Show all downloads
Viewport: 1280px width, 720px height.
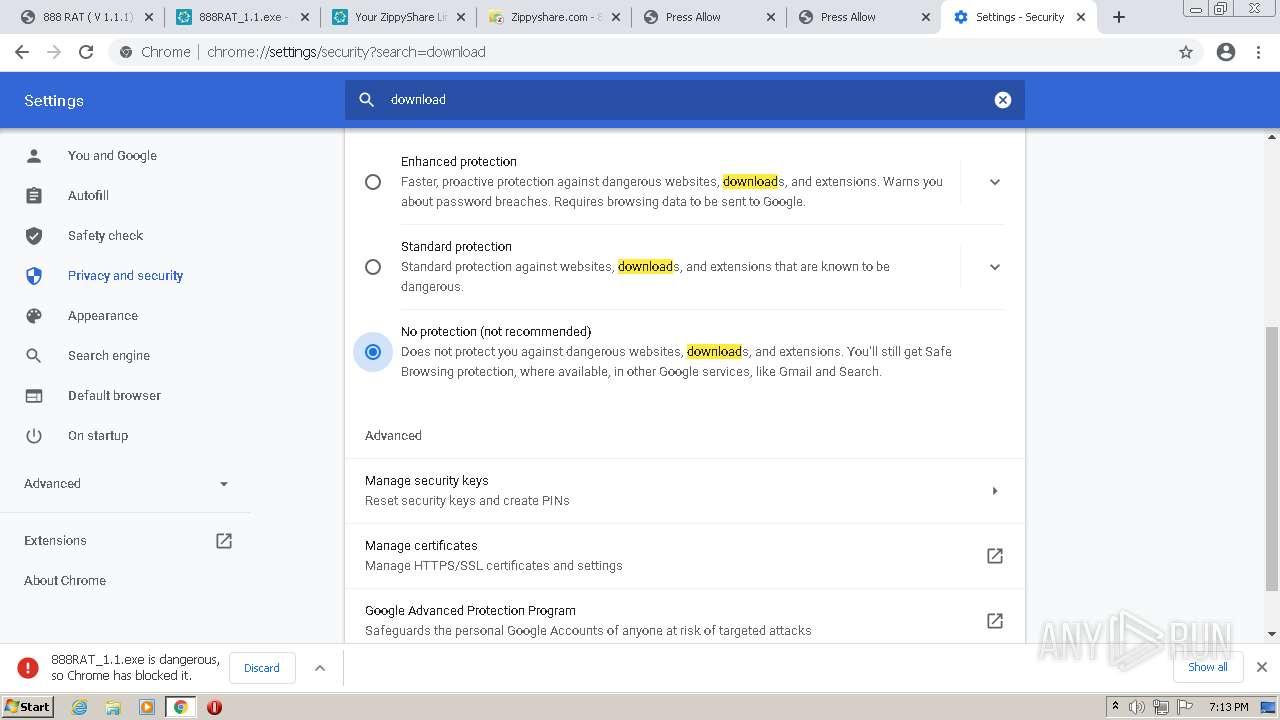coord(1208,667)
